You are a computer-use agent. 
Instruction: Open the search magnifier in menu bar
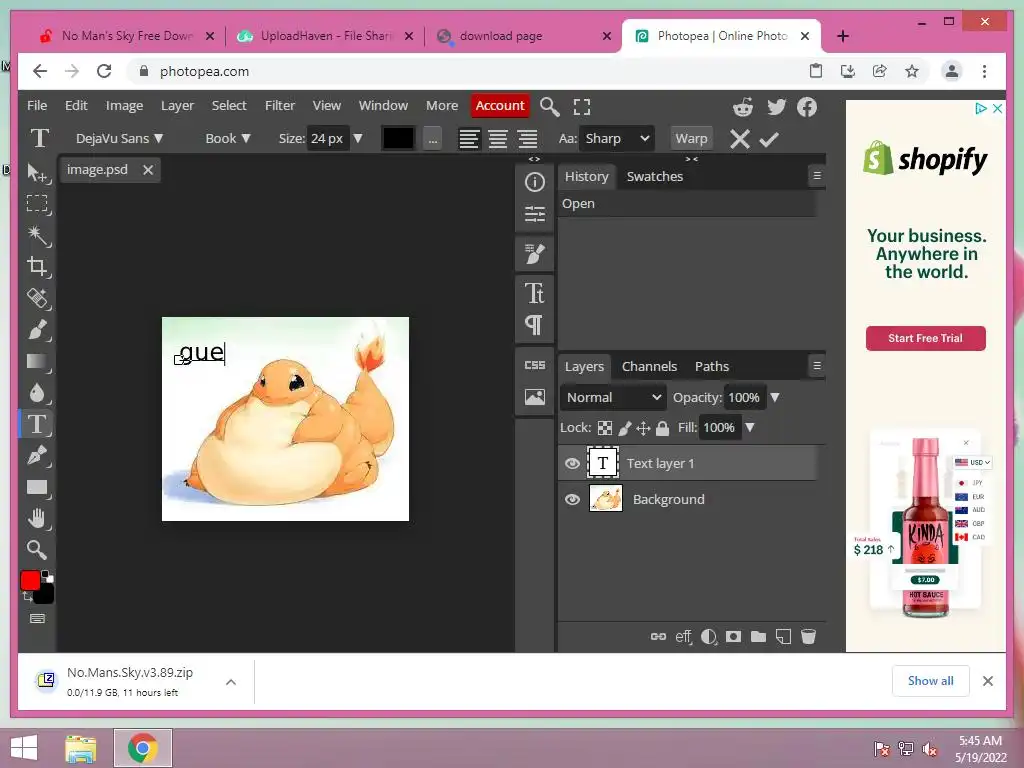point(550,106)
